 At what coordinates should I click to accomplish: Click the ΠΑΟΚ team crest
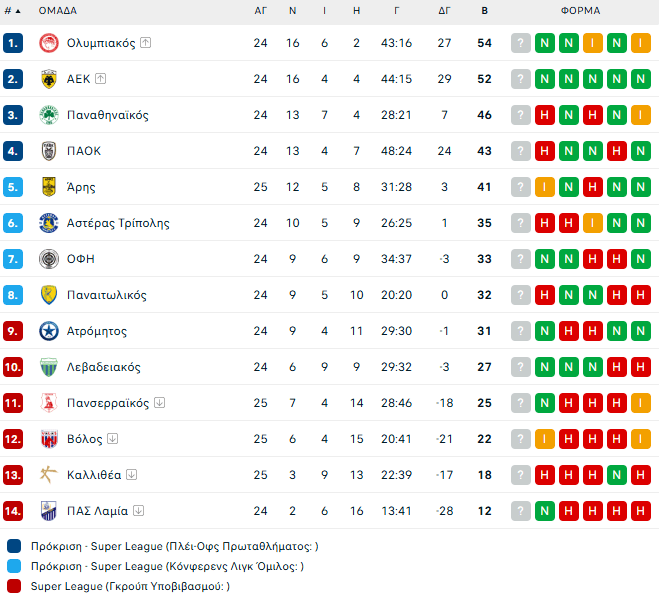[x=48, y=151]
